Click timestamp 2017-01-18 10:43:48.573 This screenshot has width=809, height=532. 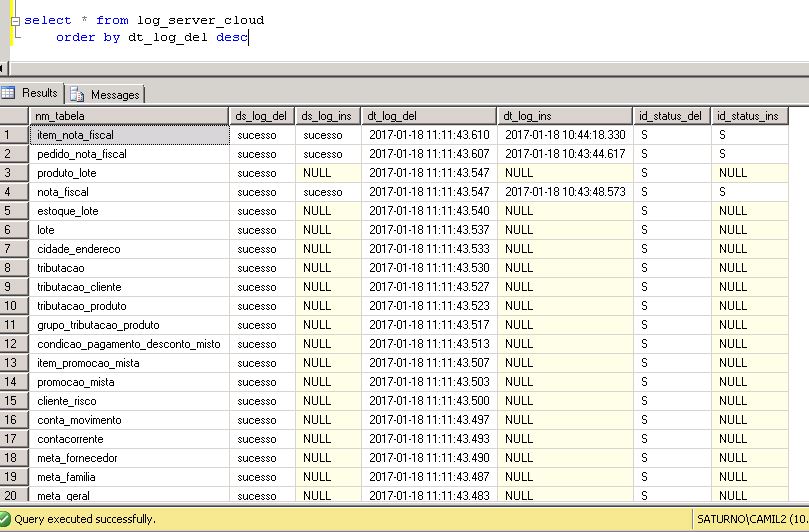pyautogui.click(x=565, y=192)
